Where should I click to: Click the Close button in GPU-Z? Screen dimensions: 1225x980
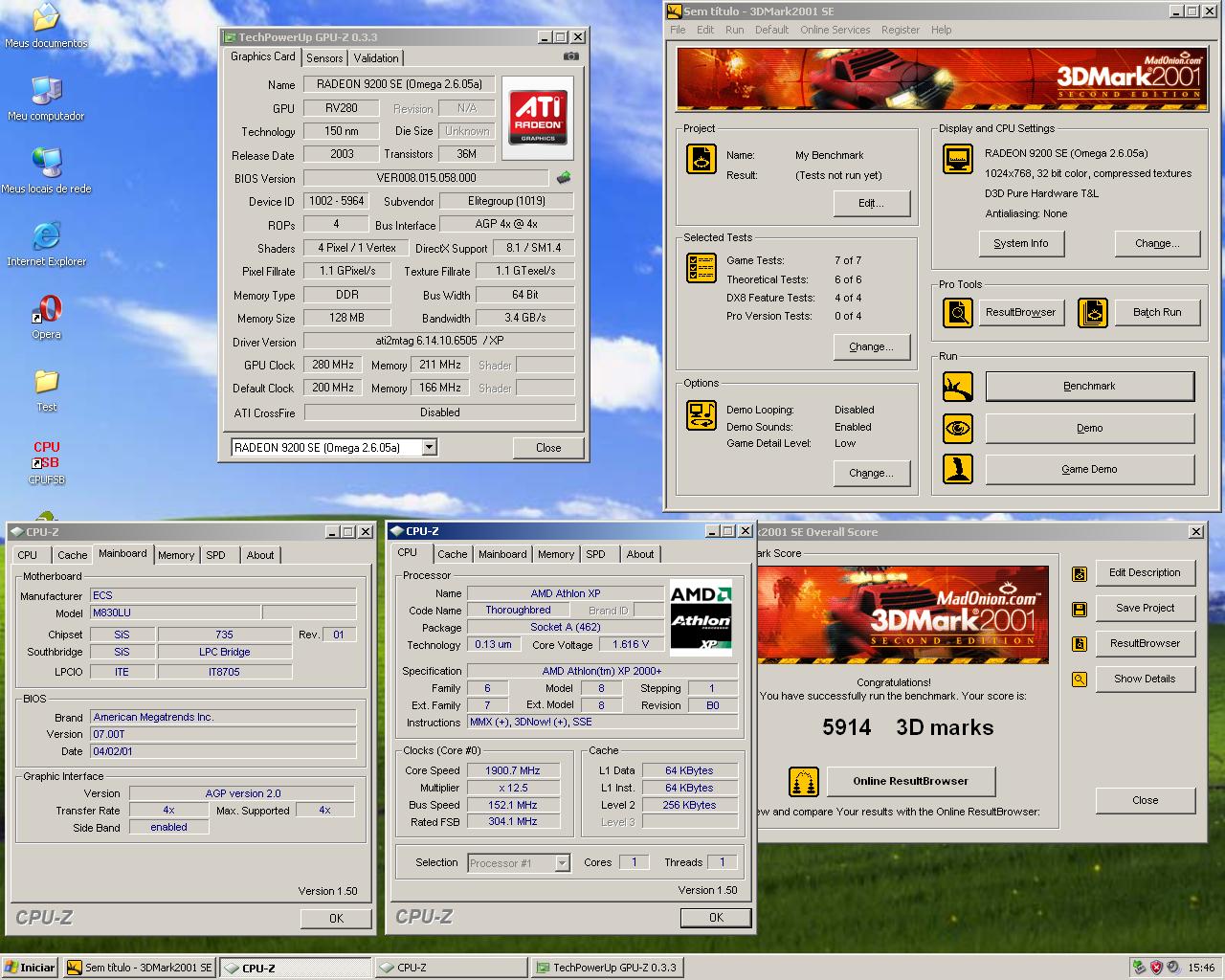548,447
